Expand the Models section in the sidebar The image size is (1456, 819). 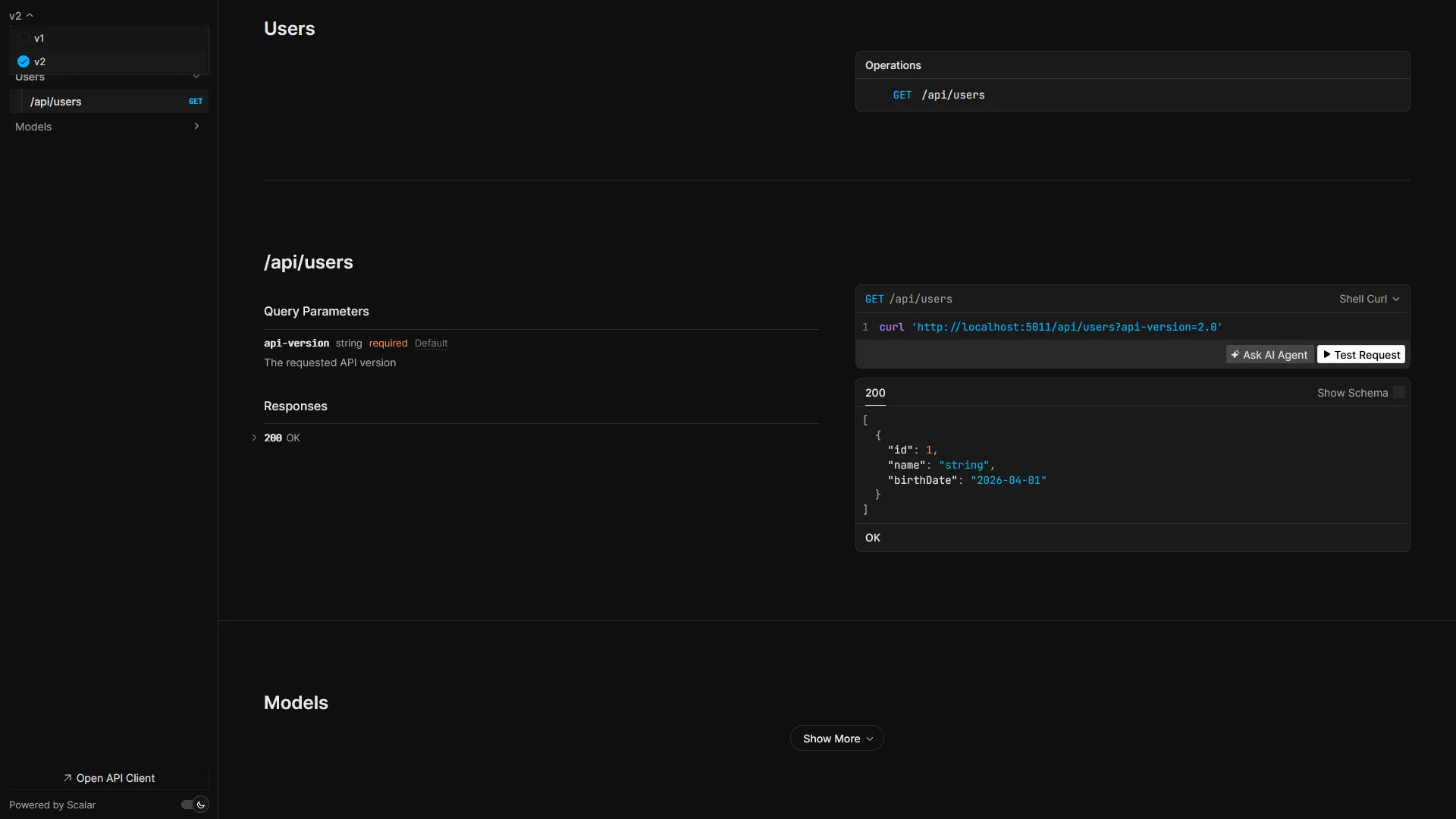pyautogui.click(x=196, y=126)
